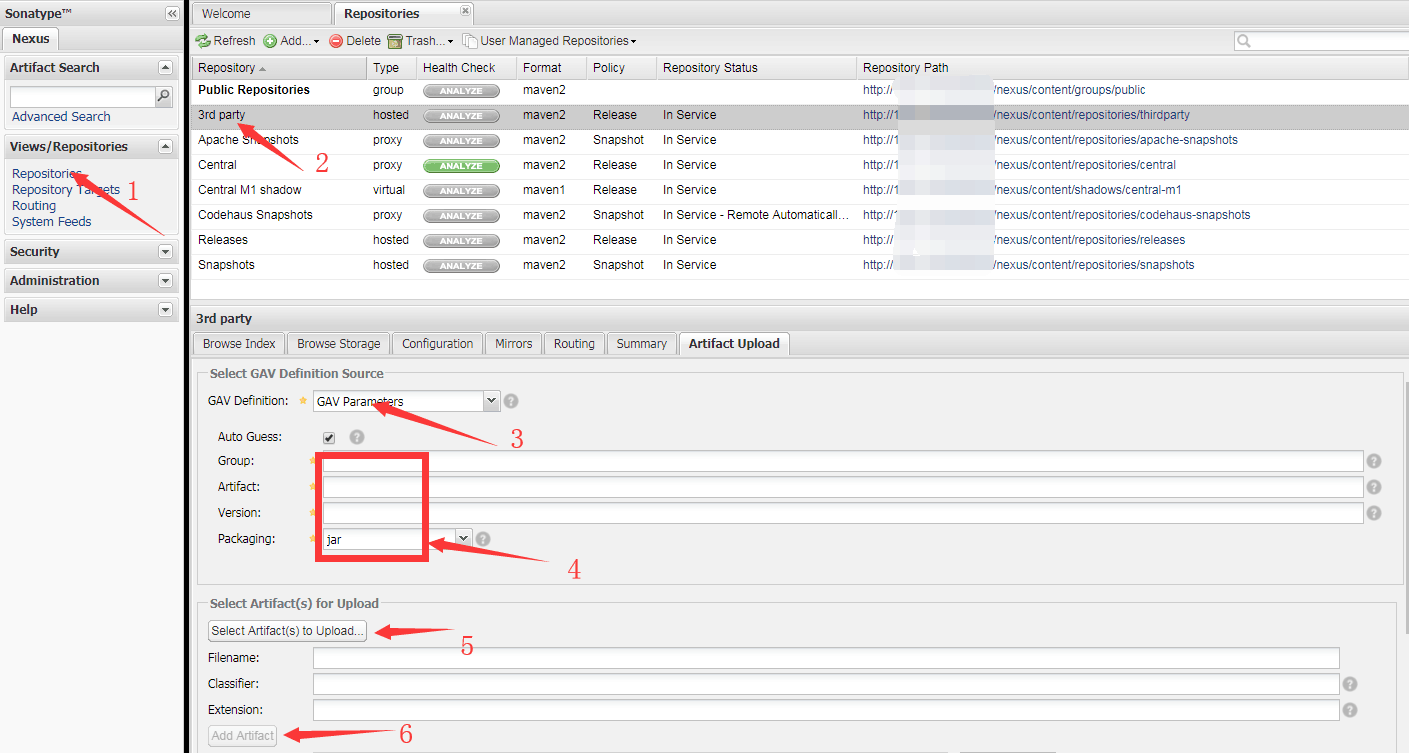Expand the Help panel
The width and height of the screenshot is (1409, 753).
[166, 310]
